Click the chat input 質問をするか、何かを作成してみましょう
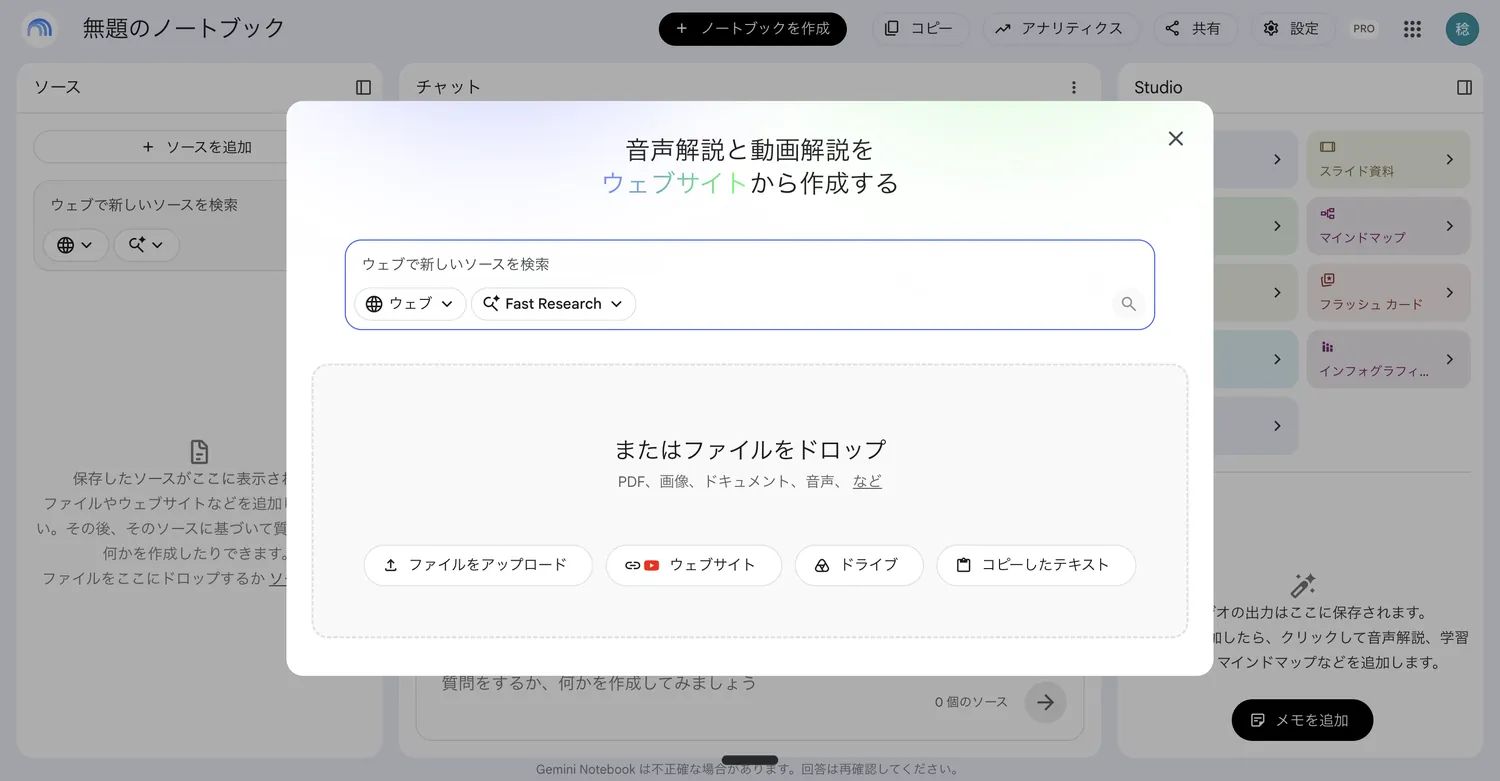Viewport: 1500px width, 781px height. 599,684
